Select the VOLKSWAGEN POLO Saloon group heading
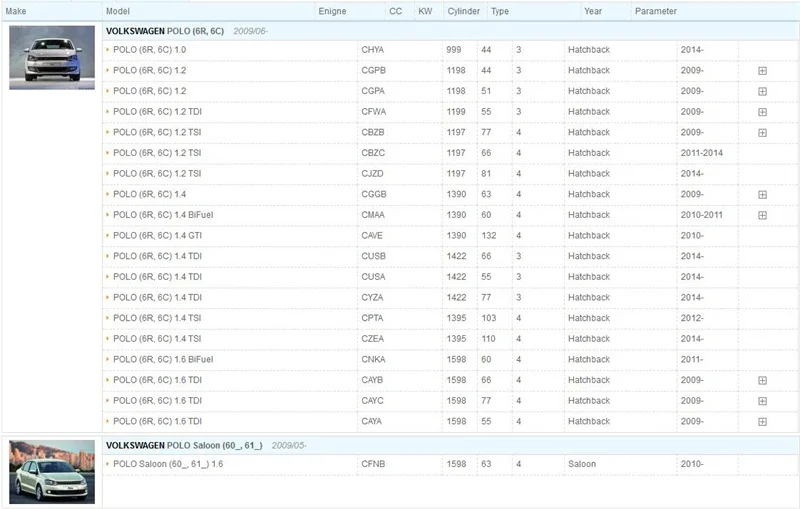The image size is (800, 509). click(184, 445)
